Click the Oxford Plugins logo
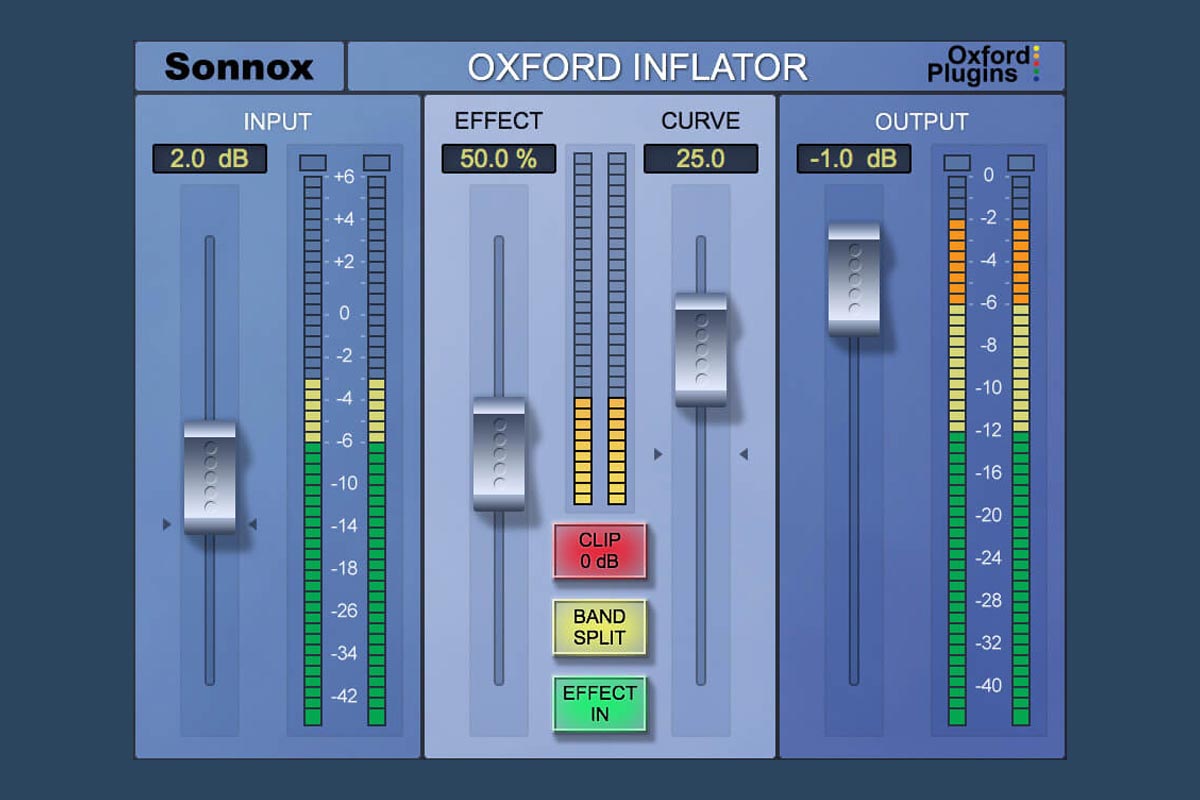1200x800 pixels. click(x=985, y=64)
